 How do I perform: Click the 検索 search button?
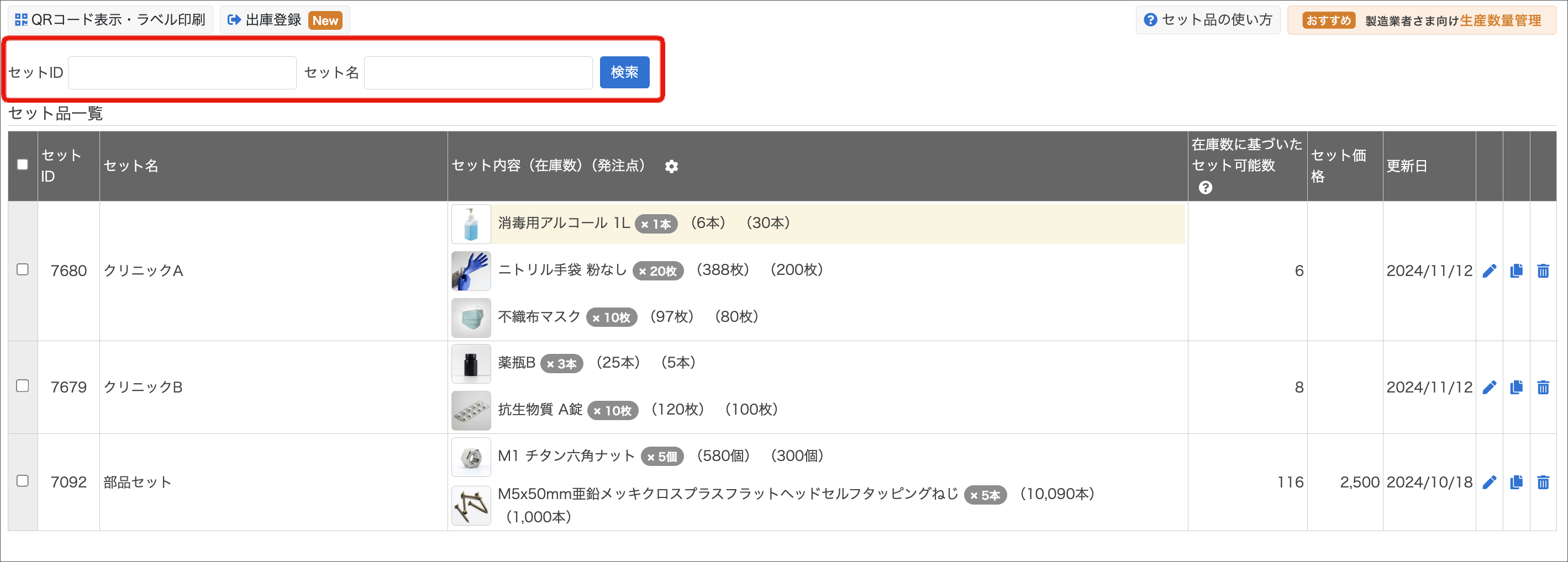click(624, 72)
